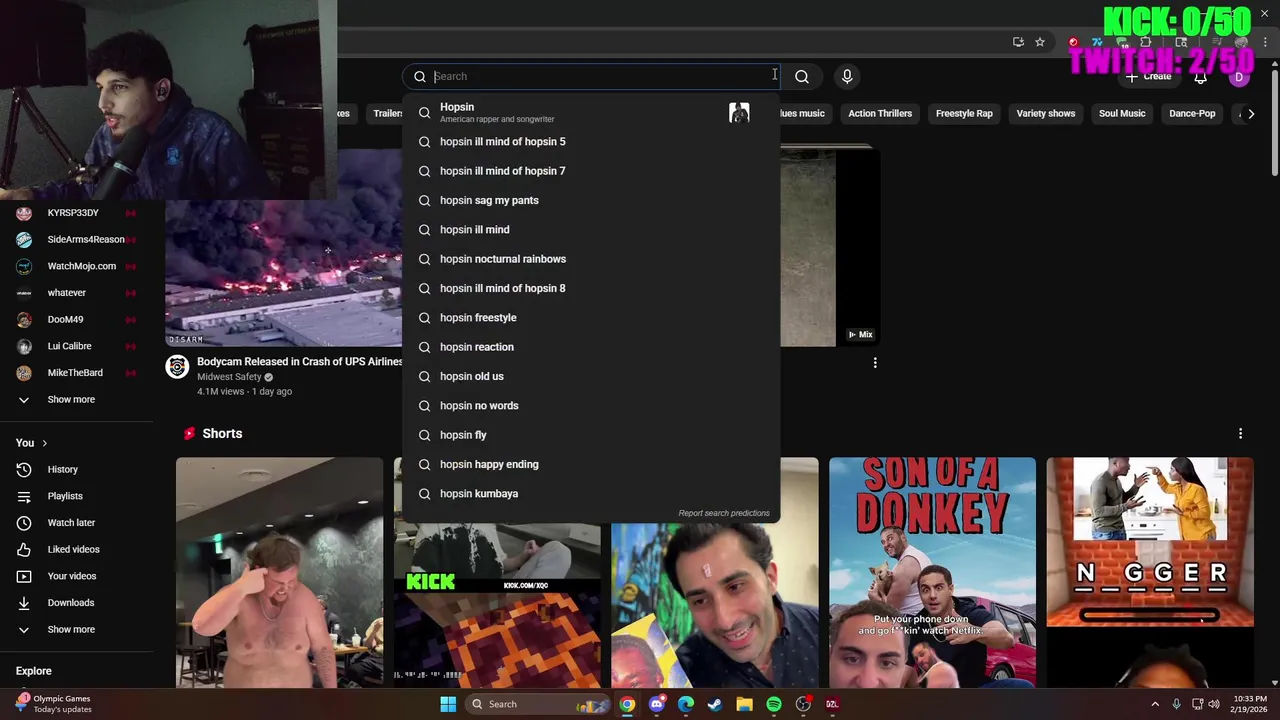Screen dimensions: 1280x720
Task: Show hidden system tray icons chevron
Action: pyautogui.click(x=1155, y=704)
